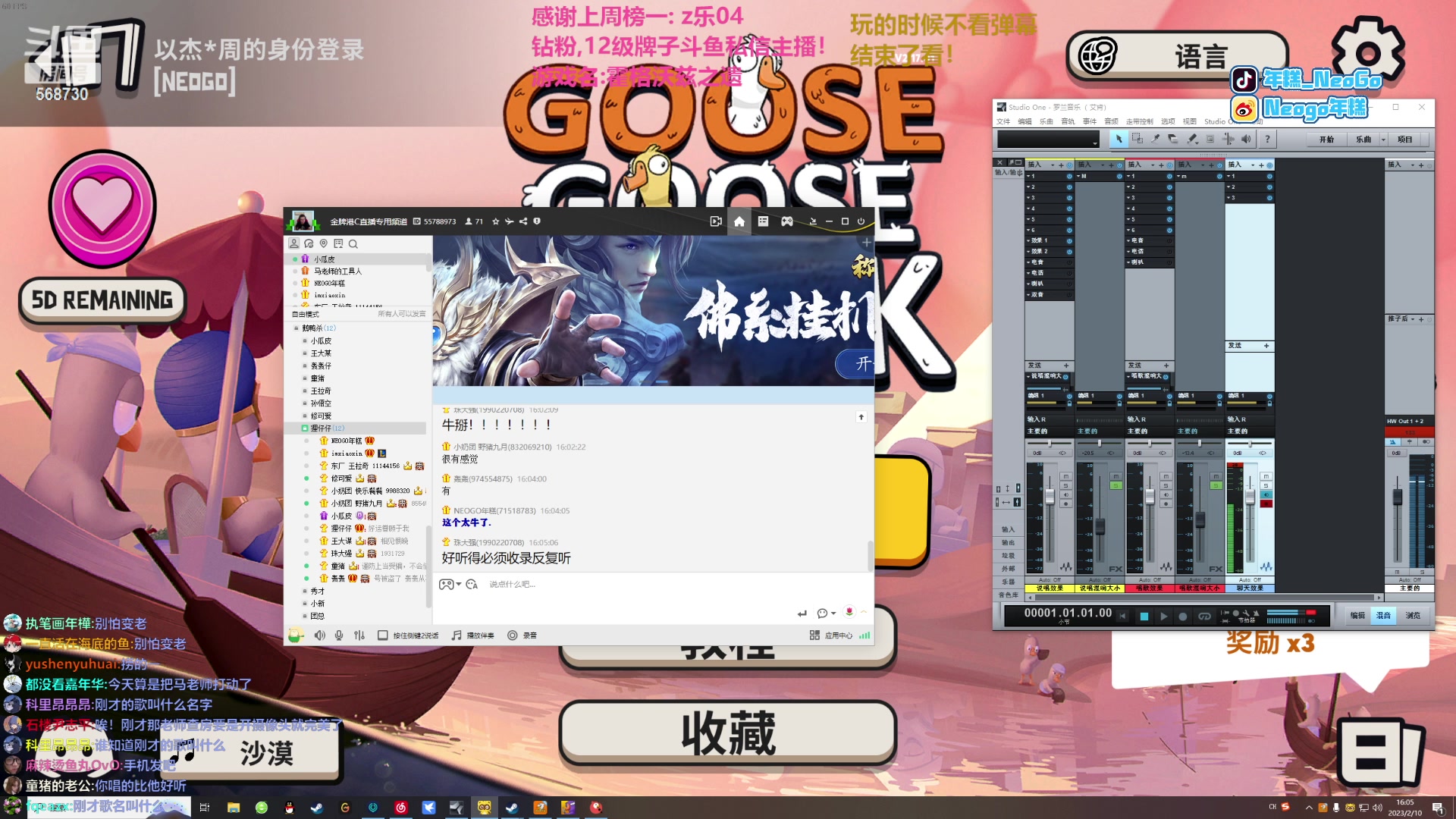The width and height of the screenshot is (1456, 819).
Task: Adjust 聊天效果 channel volume fader
Action: coord(1250,497)
